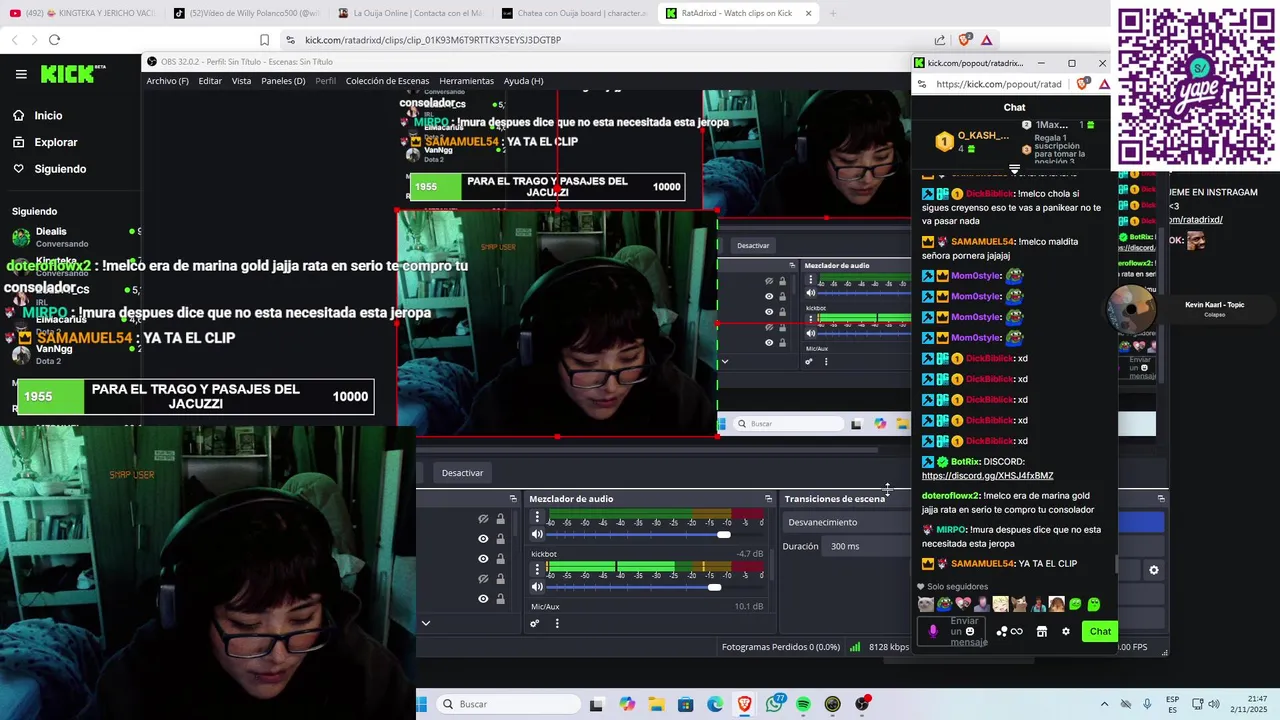
Task: Reload the page in the main browser
Action: [54, 40]
